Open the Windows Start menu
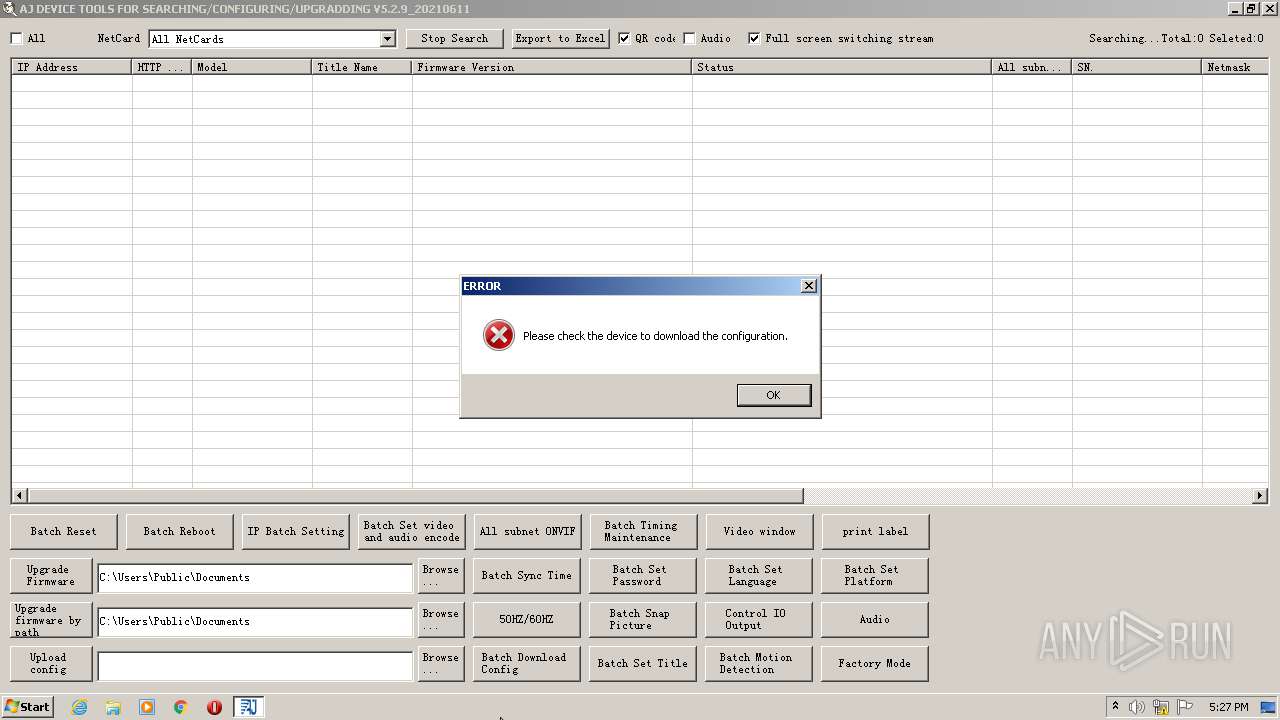This screenshot has height=720, width=1280. [x=28, y=707]
